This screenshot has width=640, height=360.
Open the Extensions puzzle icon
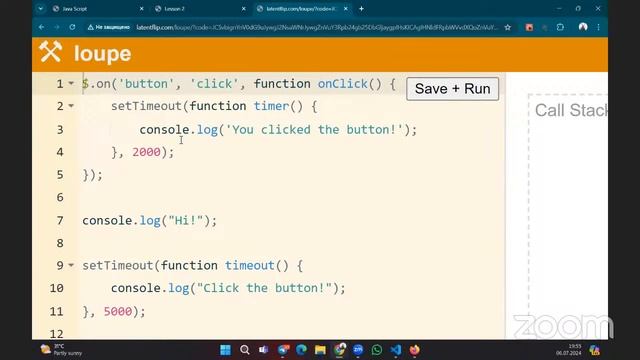coord(560,27)
